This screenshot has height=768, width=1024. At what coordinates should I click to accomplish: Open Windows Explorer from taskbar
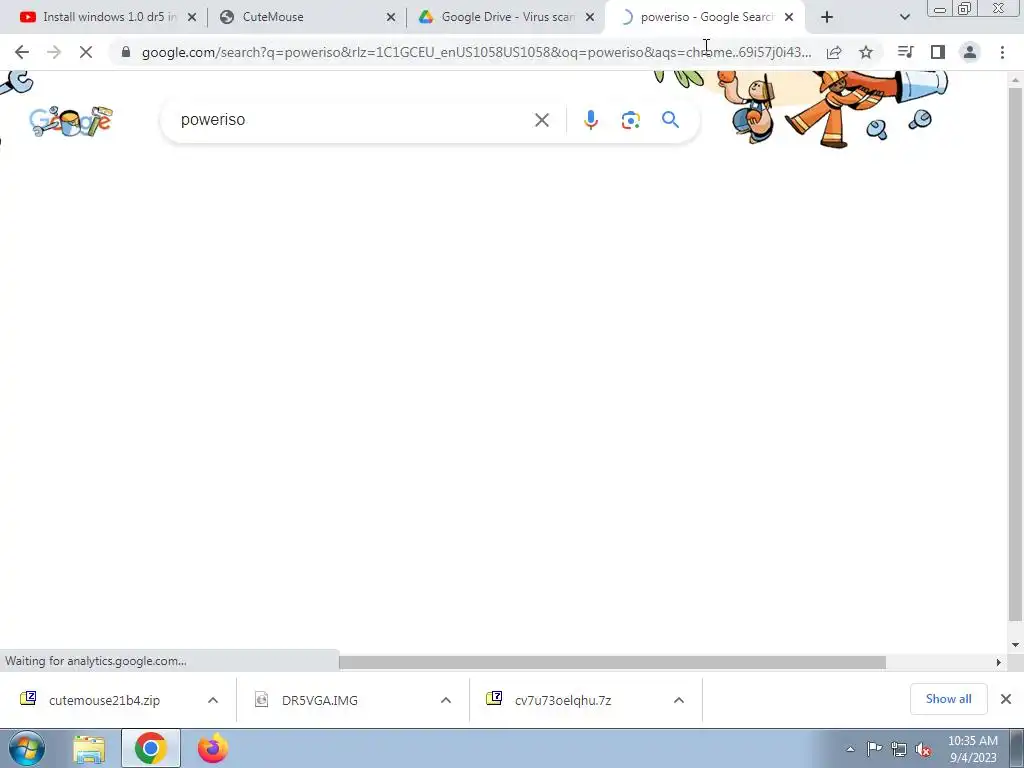(x=89, y=748)
